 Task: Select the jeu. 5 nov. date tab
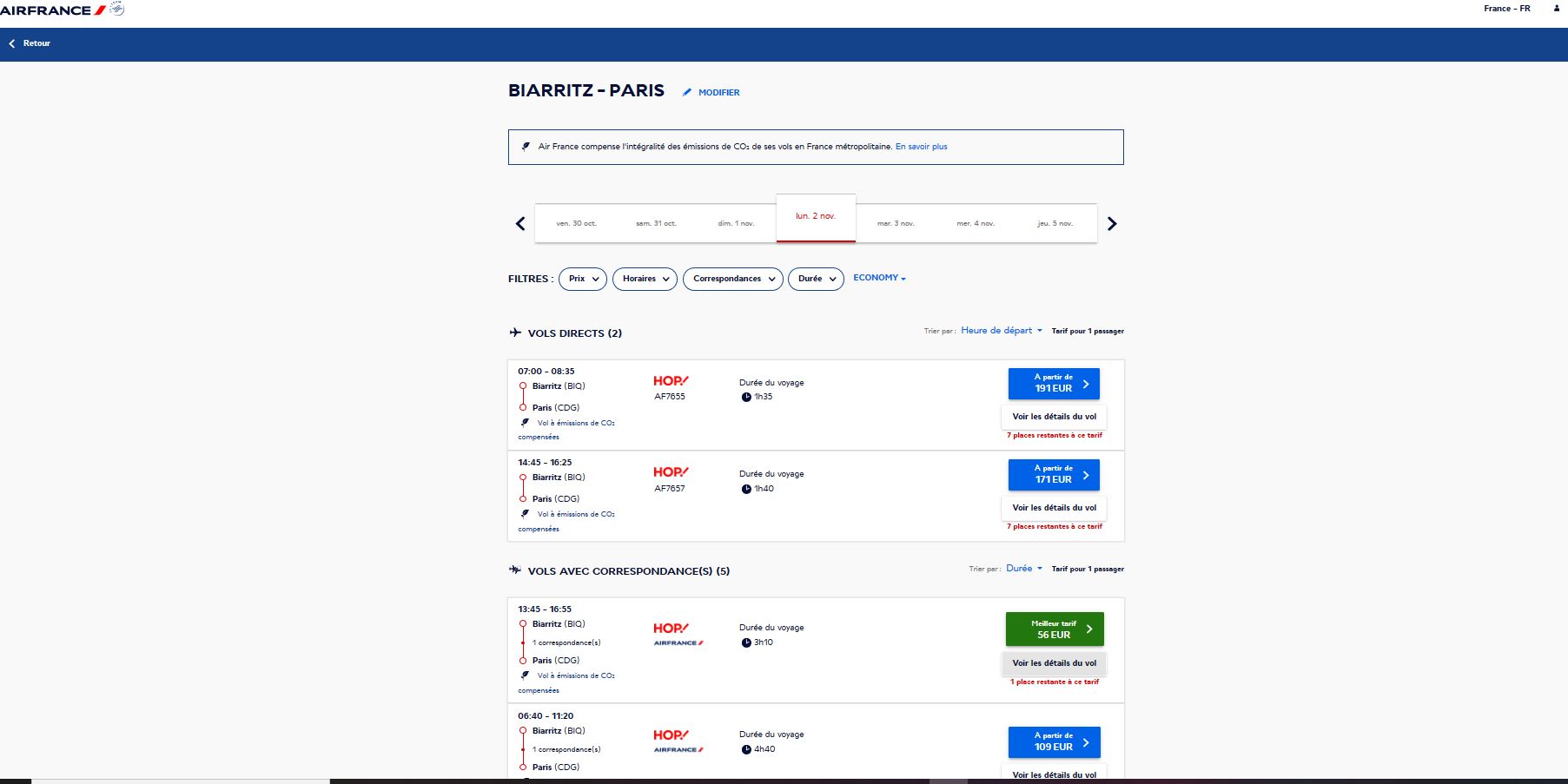(1055, 223)
